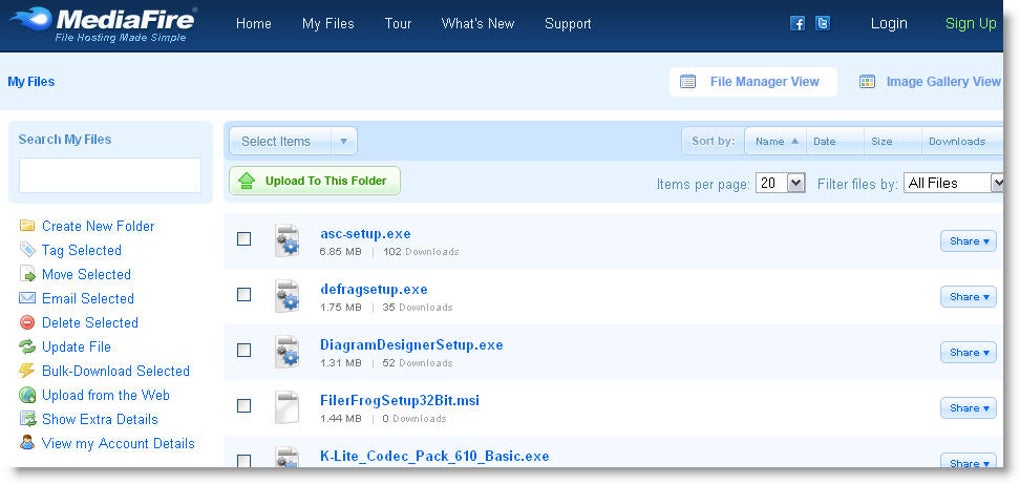Open Support in top navigation

click(x=568, y=24)
